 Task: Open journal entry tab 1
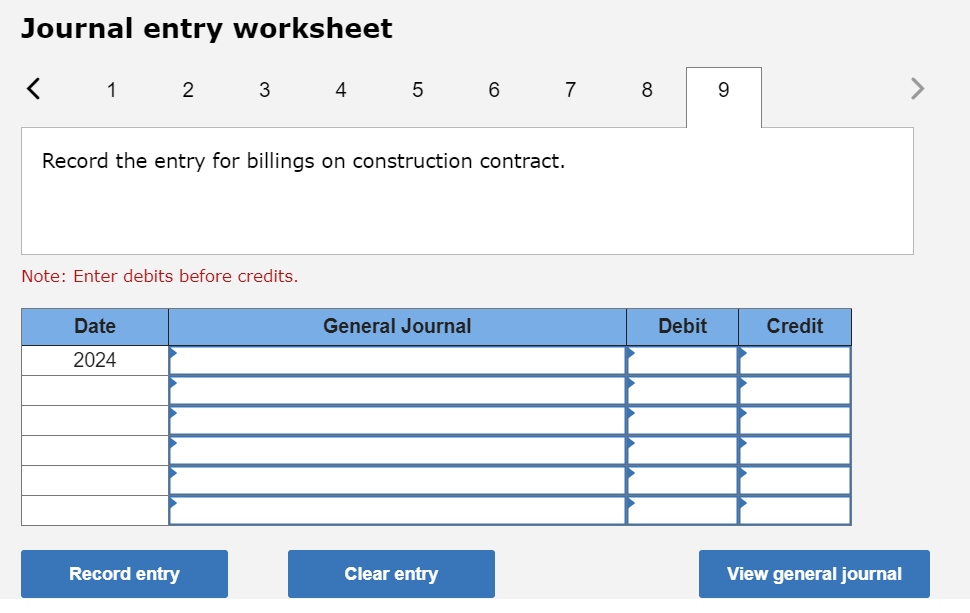click(111, 90)
